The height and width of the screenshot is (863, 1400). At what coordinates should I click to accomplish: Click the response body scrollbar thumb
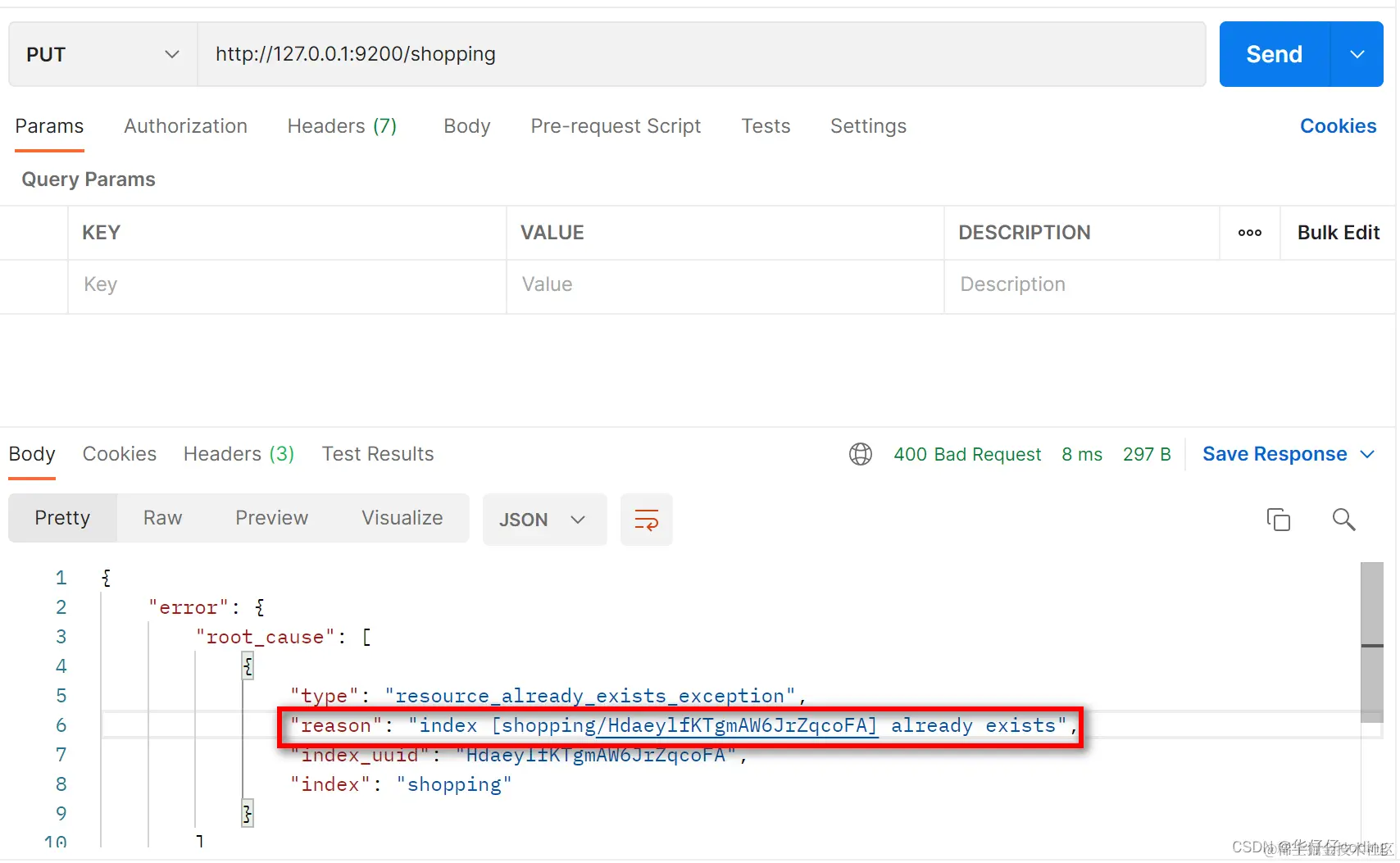pos(1371,642)
